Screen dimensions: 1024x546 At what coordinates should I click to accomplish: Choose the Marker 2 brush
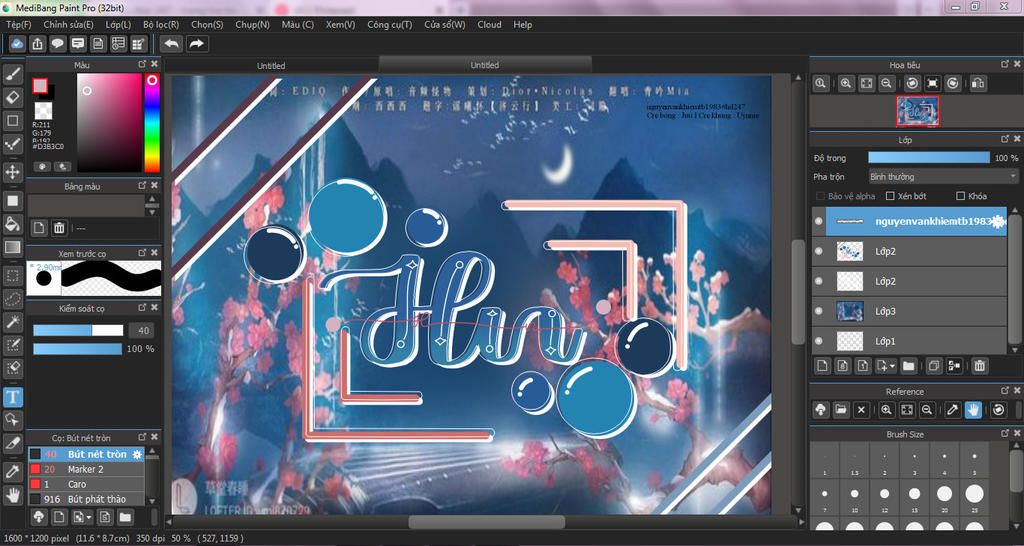(x=86, y=470)
